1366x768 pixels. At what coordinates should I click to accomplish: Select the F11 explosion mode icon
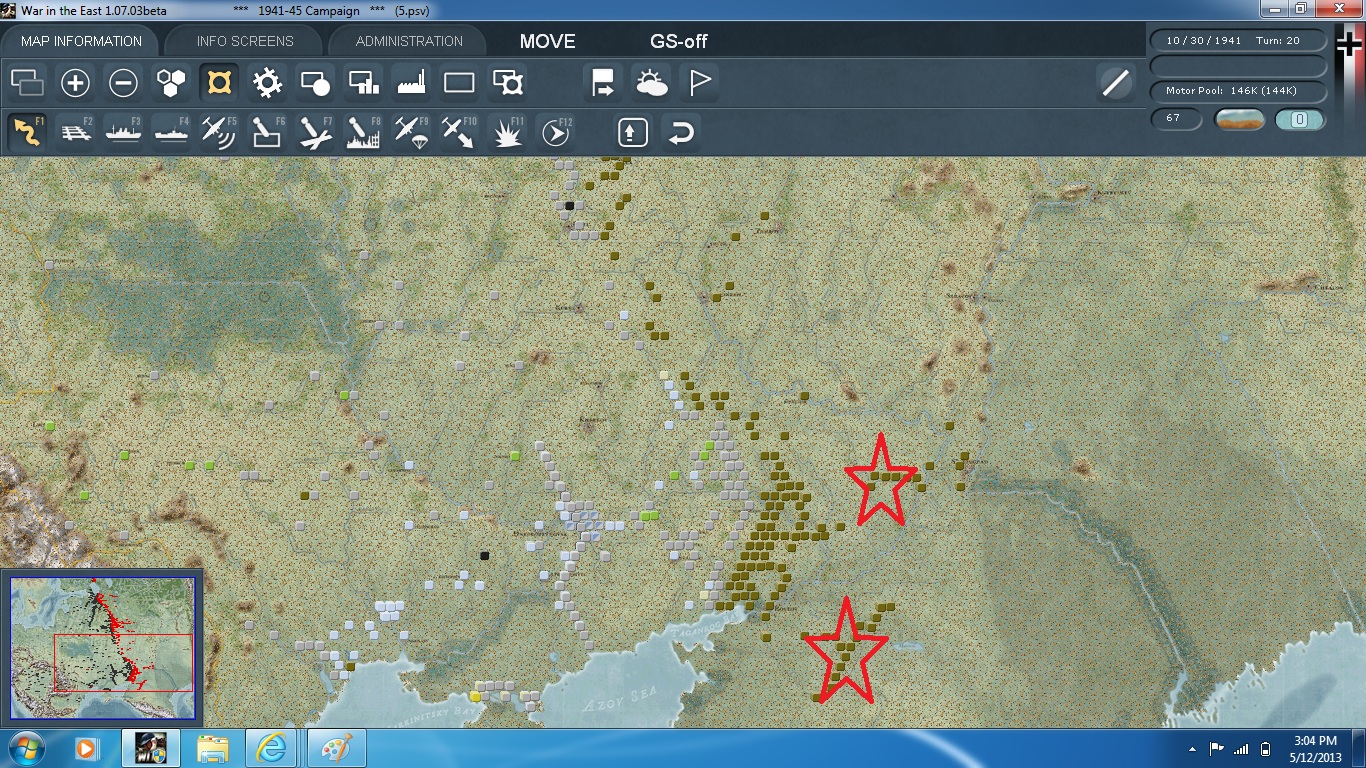pyautogui.click(x=507, y=132)
